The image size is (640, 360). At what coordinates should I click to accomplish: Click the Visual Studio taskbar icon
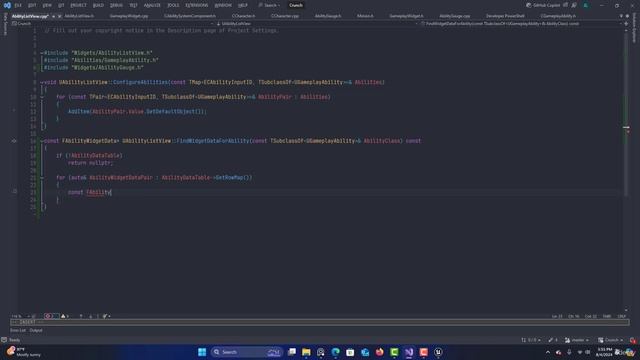point(409,352)
